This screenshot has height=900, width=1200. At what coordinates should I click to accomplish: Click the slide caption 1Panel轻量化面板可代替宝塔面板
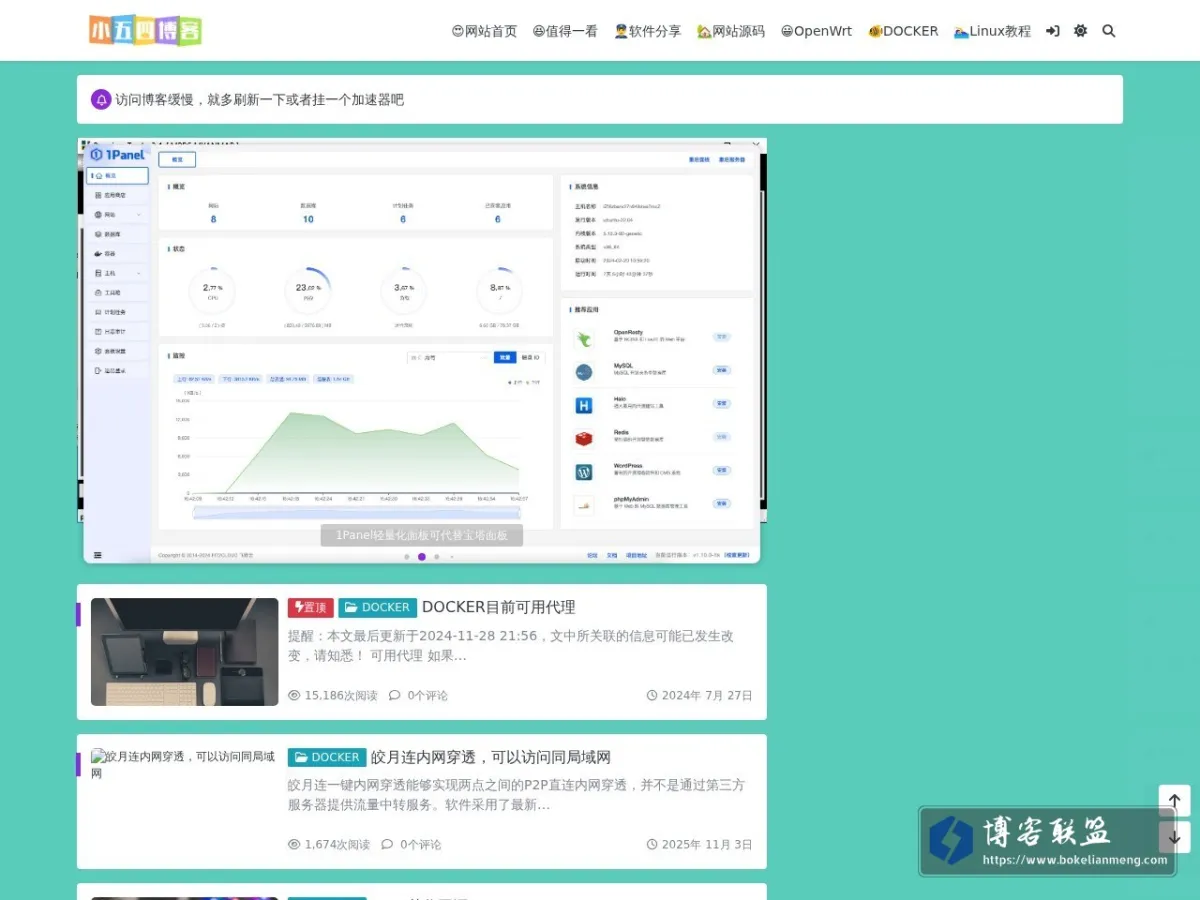(x=422, y=535)
